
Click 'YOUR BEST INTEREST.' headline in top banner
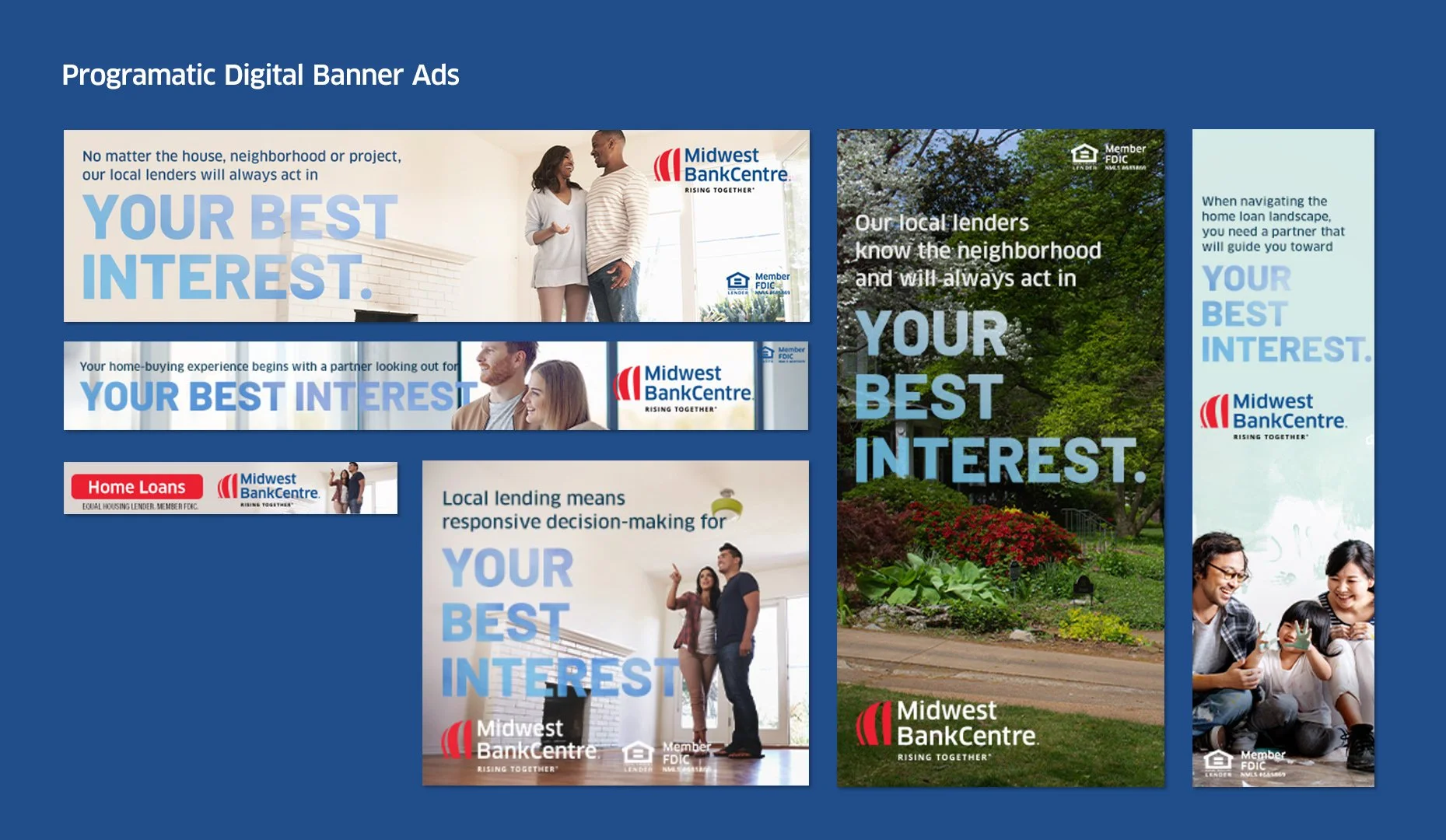click(x=240, y=247)
